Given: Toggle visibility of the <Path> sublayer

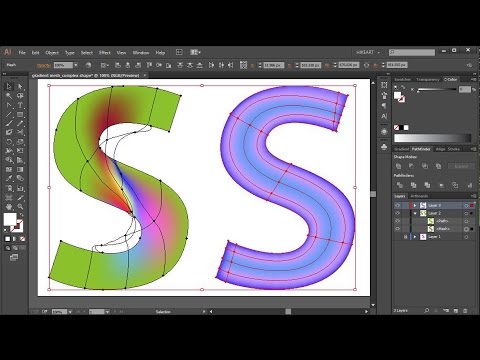Looking at the screenshot, I should (x=397, y=221).
